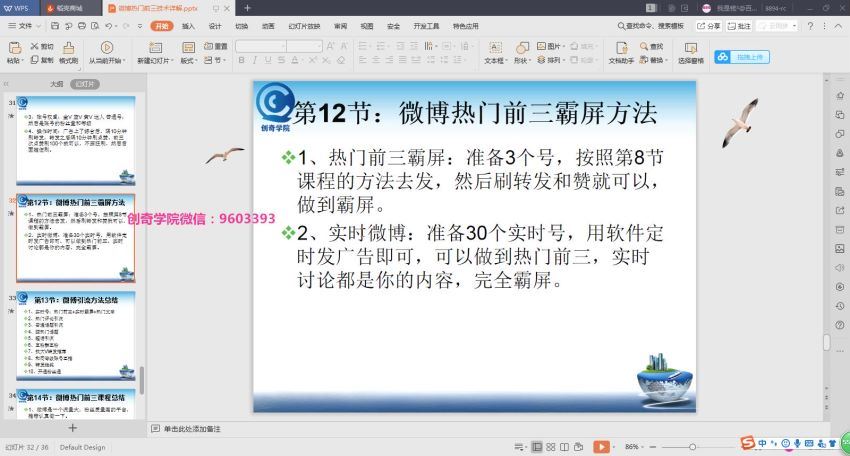Toggle Underline formatting
The width and height of the screenshot is (850, 456).
tap(268, 60)
